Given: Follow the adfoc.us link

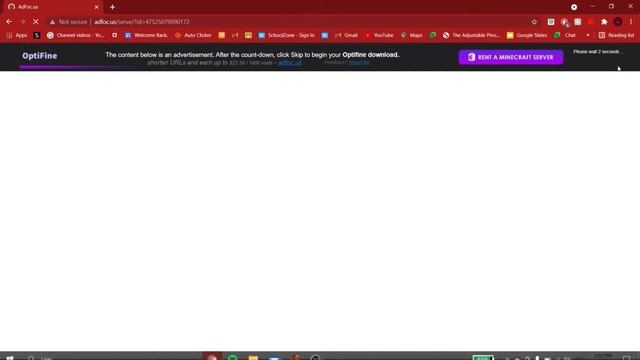Looking at the screenshot, I should [x=290, y=63].
